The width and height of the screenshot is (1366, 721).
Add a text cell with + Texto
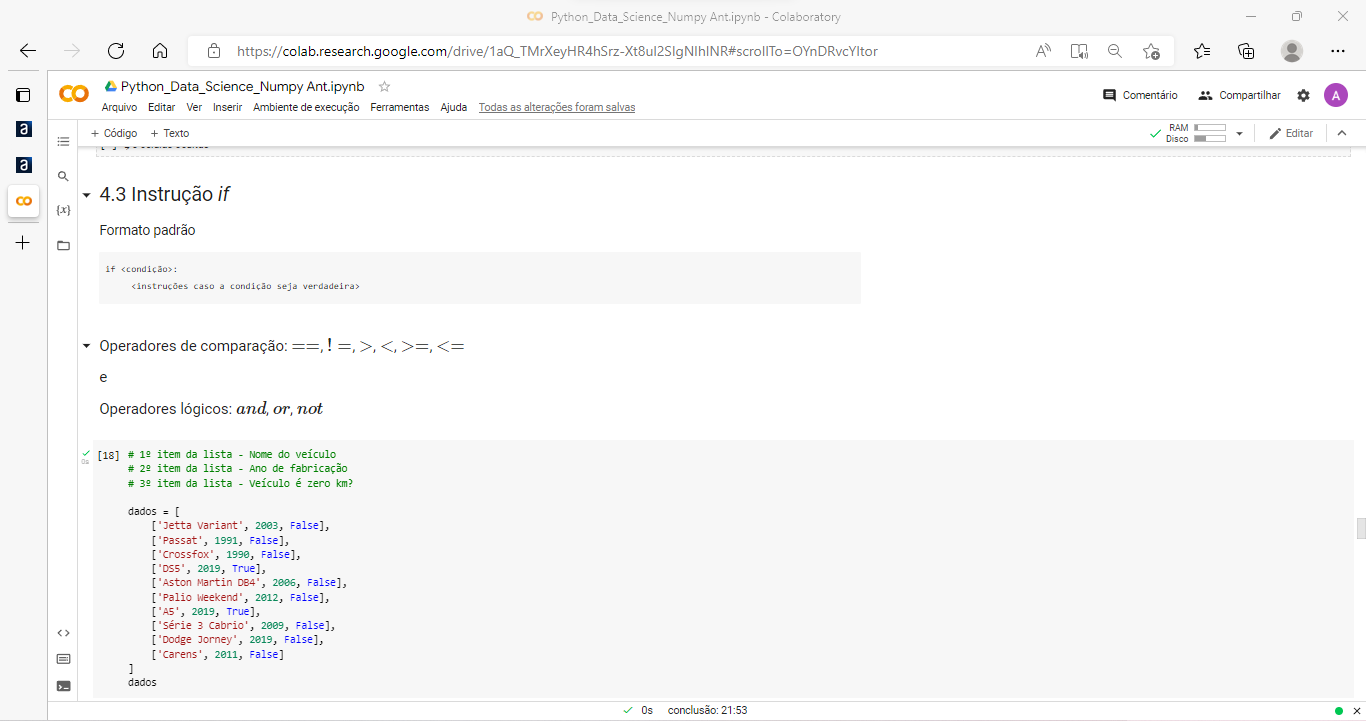[169, 133]
